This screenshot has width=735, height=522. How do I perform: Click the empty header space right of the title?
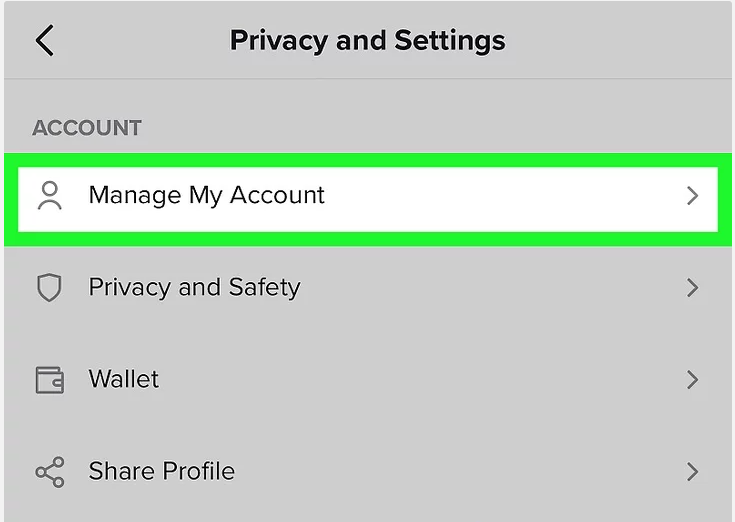619,41
